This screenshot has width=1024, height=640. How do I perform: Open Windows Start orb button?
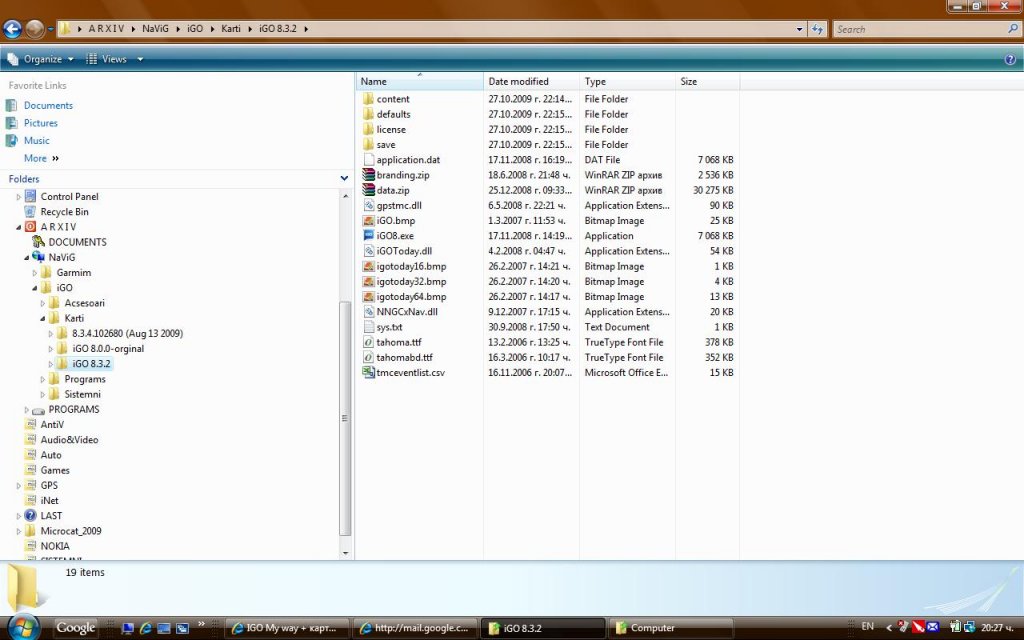(23, 628)
